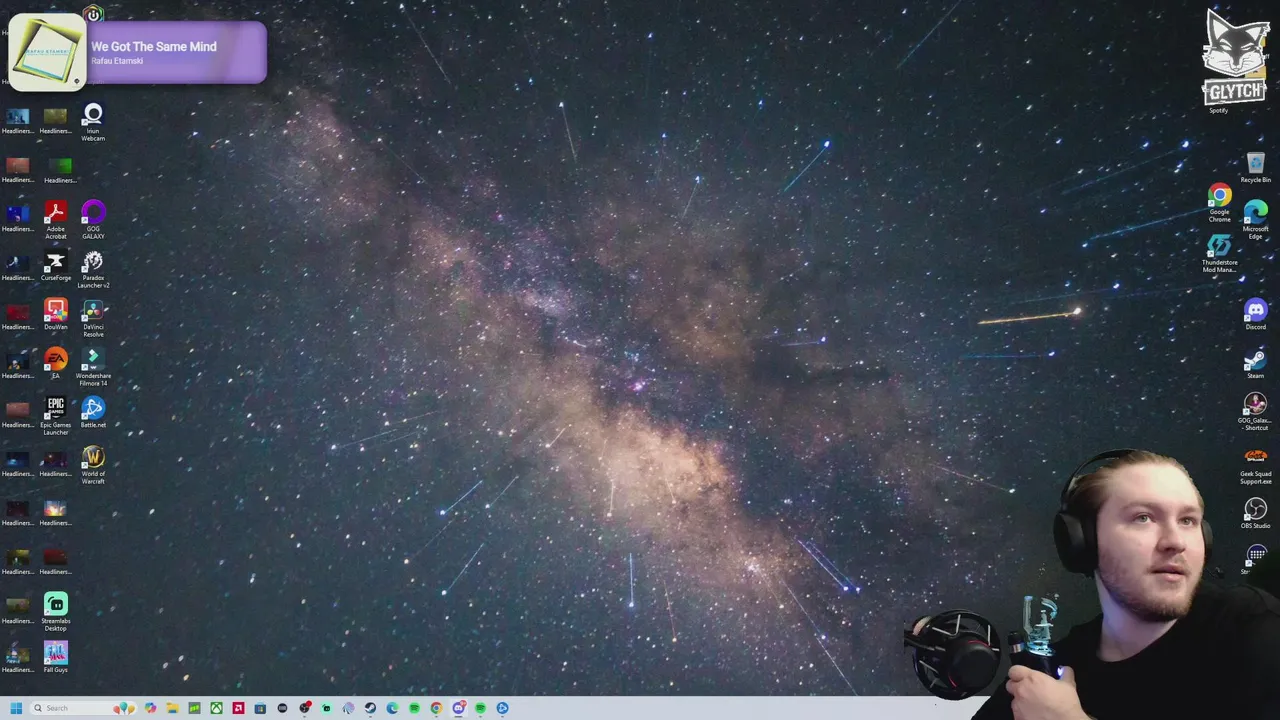Open the Fall Guys desktop icon

[55, 658]
